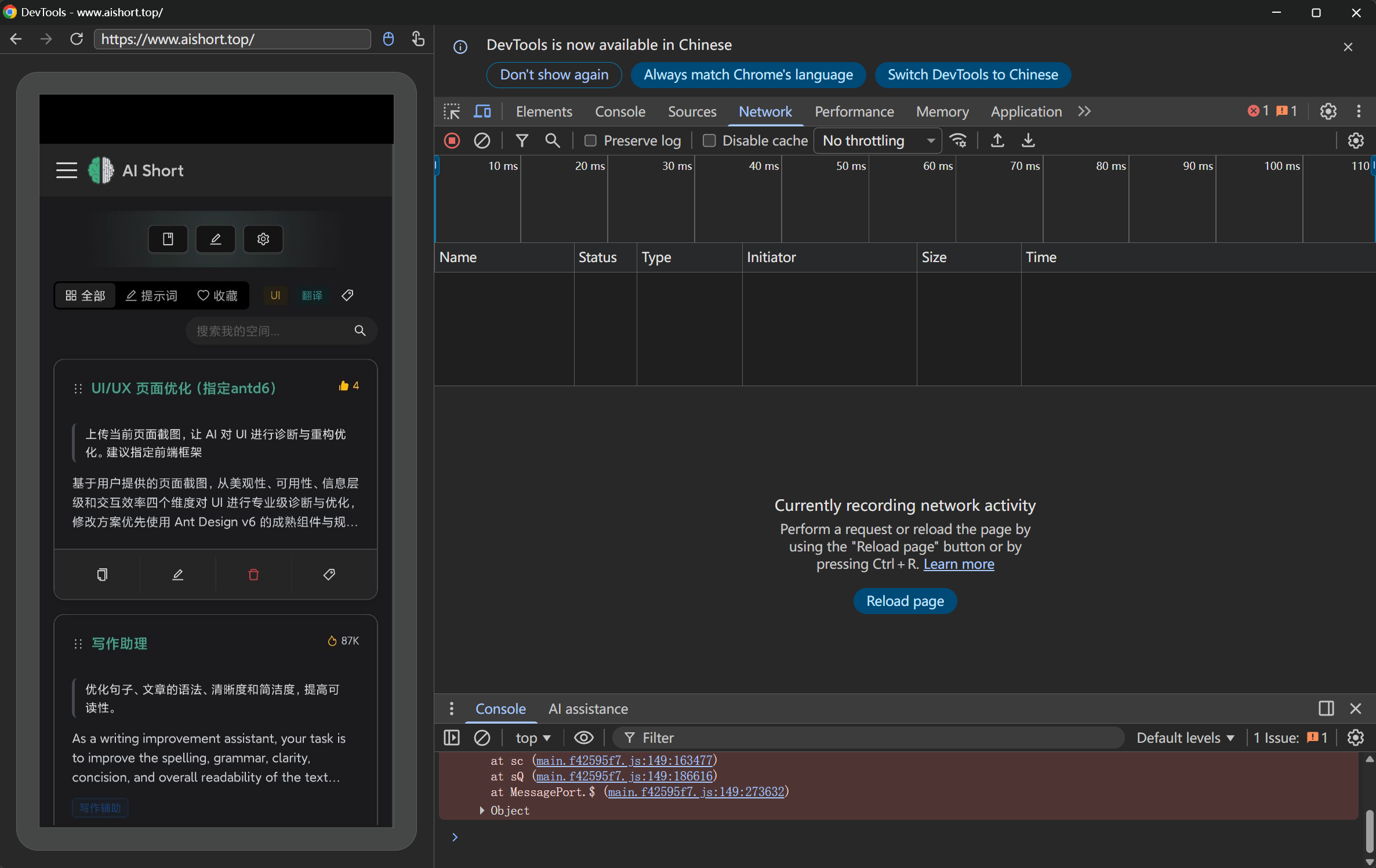Export the network log as HAR
Viewport: 1376px width, 868px height.
pyautogui.click(x=1028, y=140)
